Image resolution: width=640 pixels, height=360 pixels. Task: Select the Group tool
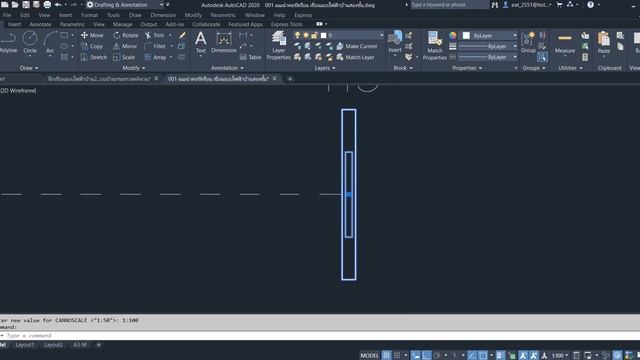click(528, 42)
